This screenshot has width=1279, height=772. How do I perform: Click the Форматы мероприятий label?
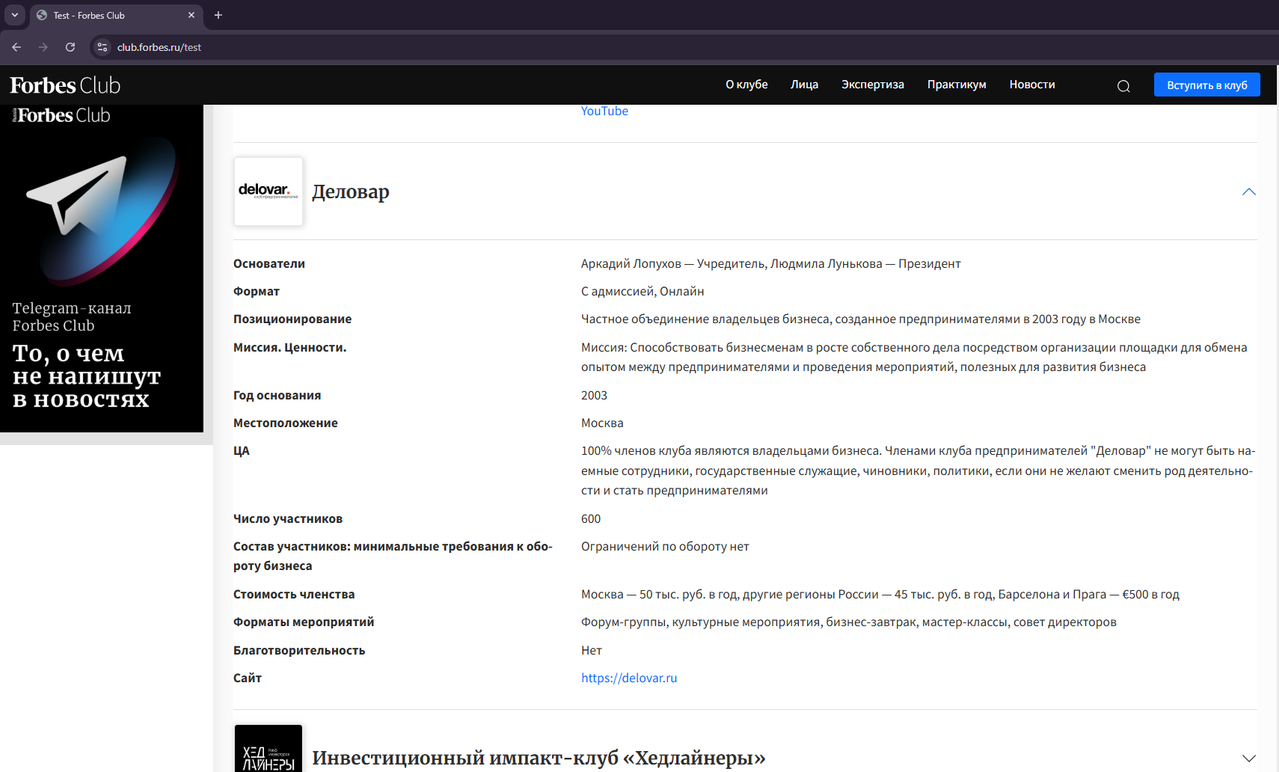(304, 623)
